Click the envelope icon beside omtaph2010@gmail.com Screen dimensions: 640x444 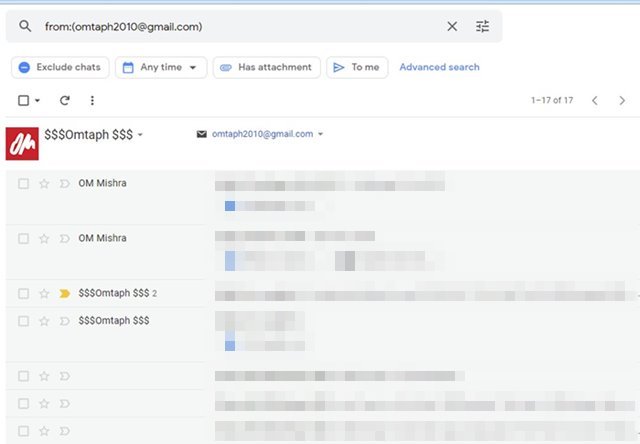pos(202,134)
